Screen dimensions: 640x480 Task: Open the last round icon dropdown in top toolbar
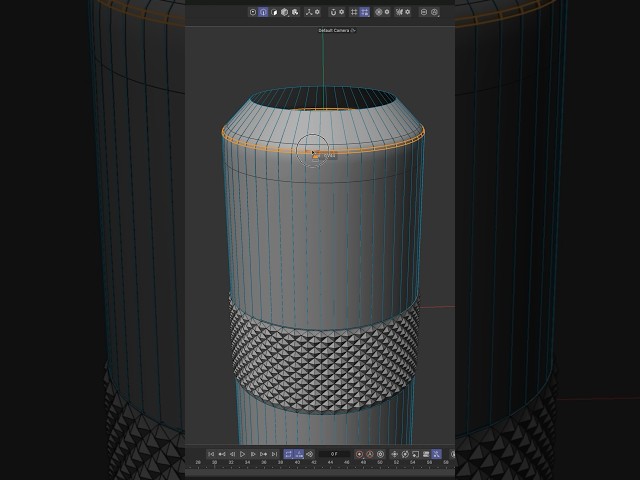435,13
